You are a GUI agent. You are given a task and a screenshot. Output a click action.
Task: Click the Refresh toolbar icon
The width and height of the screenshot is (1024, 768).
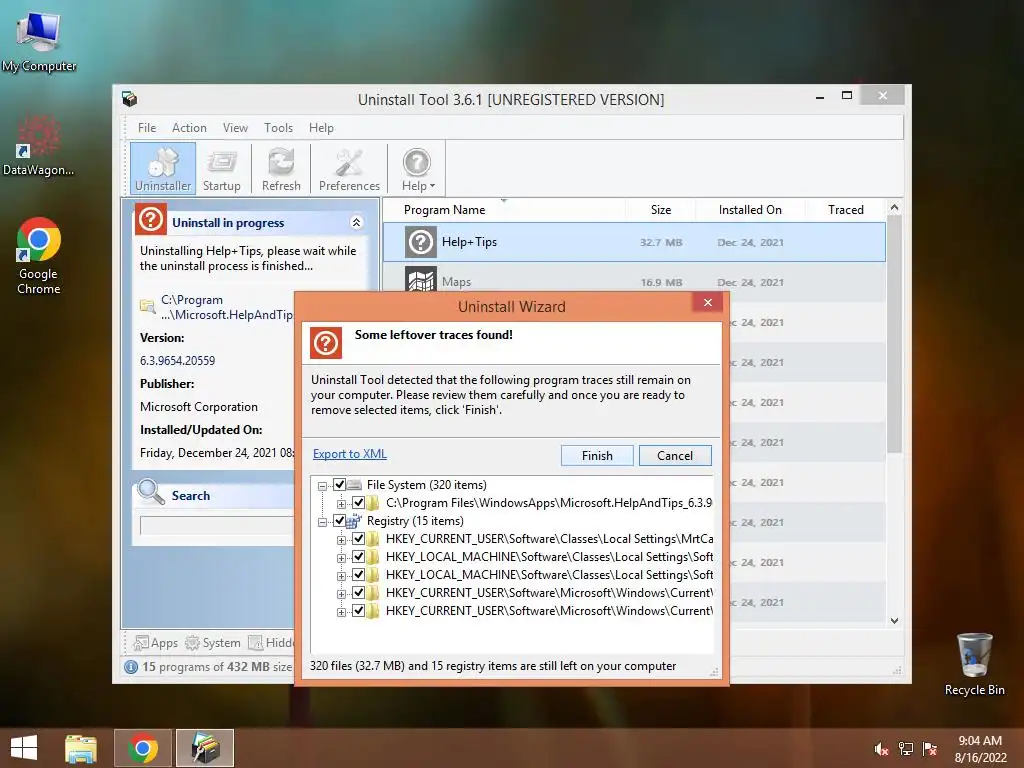pos(281,168)
